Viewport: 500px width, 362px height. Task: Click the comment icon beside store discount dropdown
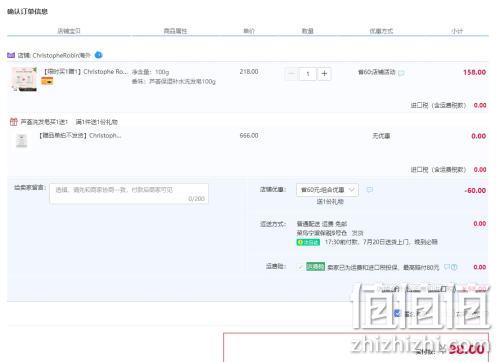click(370, 190)
